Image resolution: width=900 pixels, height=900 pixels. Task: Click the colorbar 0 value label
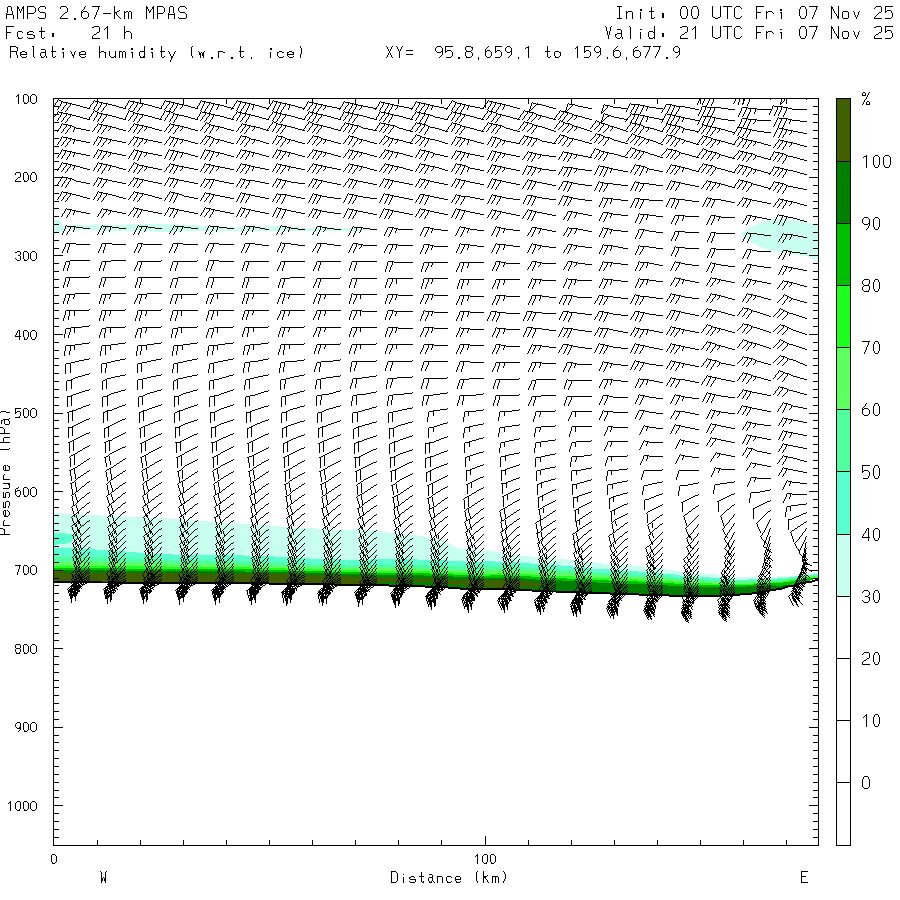[x=866, y=782]
